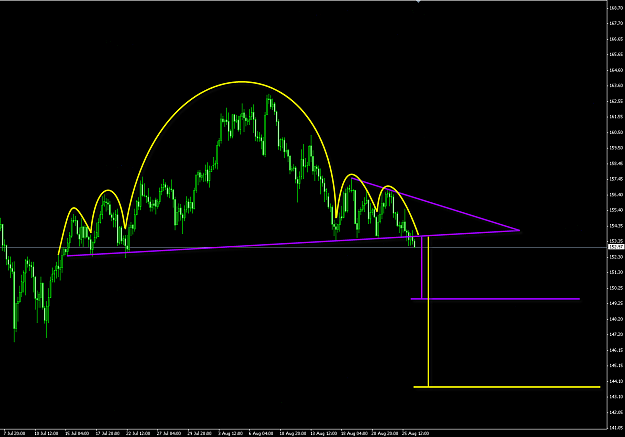Click the 27 Jul 04:00 time label

[x=169, y=433]
